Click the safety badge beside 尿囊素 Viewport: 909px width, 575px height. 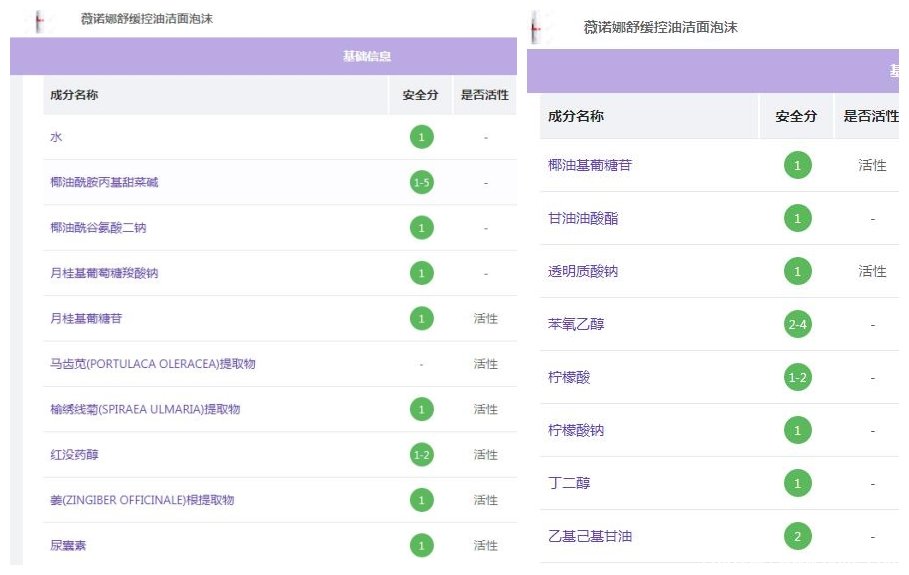click(421, 545)
